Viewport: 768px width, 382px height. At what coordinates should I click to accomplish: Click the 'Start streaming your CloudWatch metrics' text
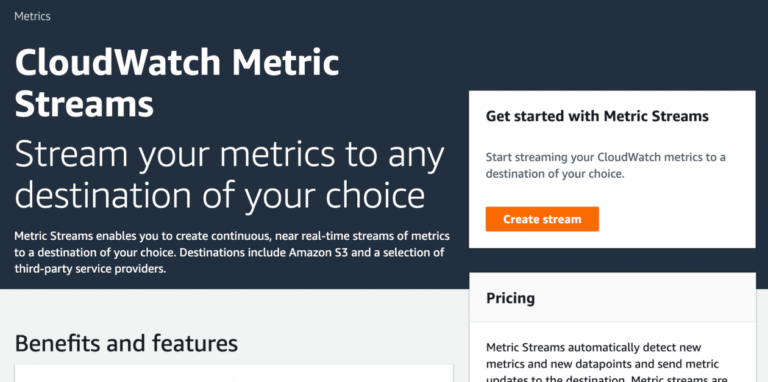(606, 166)
